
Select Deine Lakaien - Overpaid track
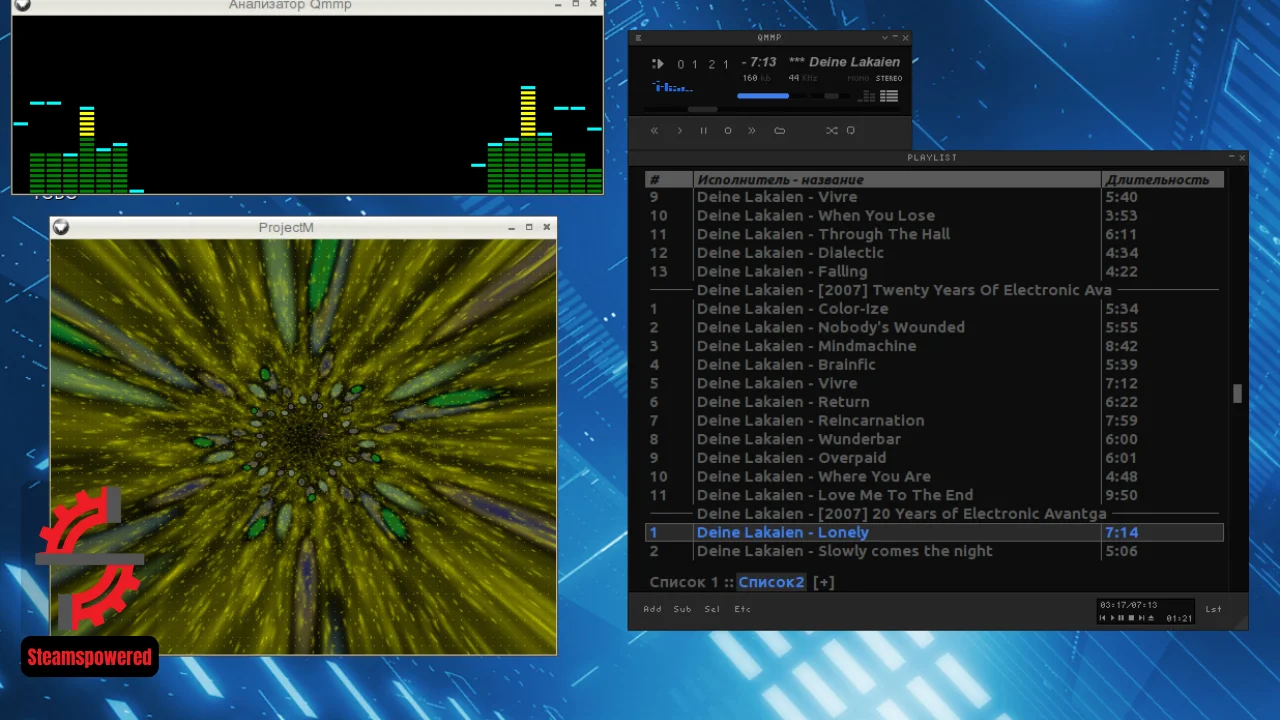(934, 458)
